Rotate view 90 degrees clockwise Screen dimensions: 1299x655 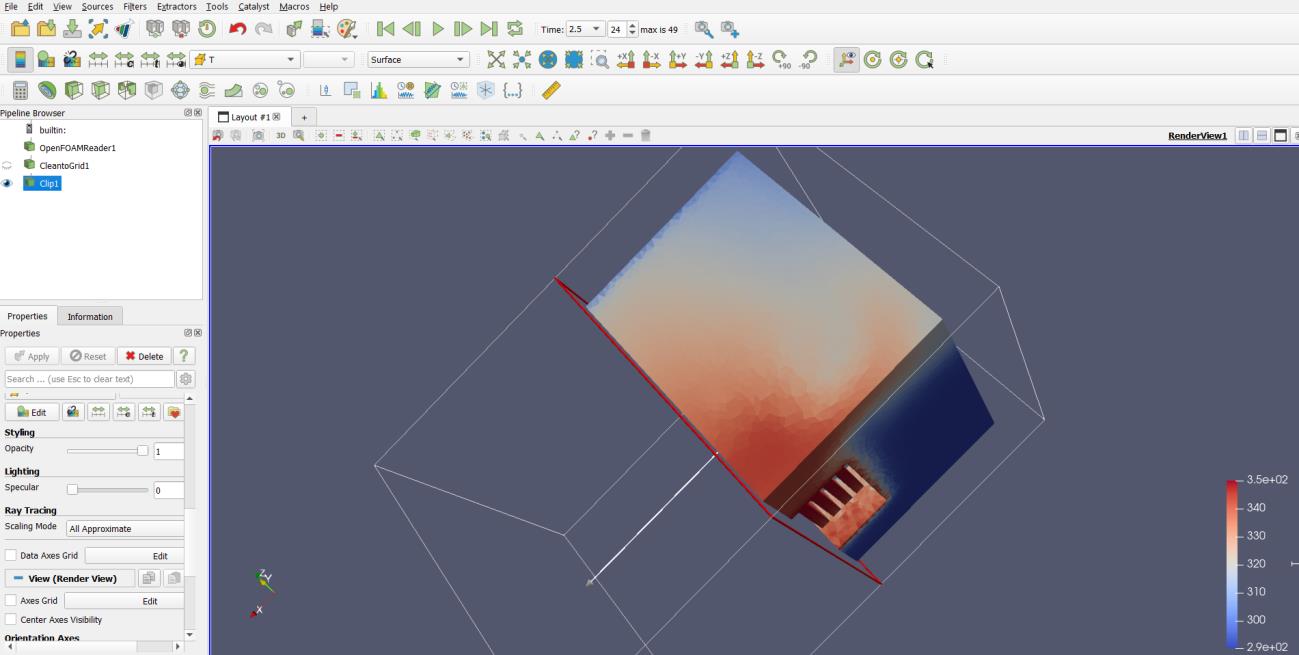click(782, 60)
